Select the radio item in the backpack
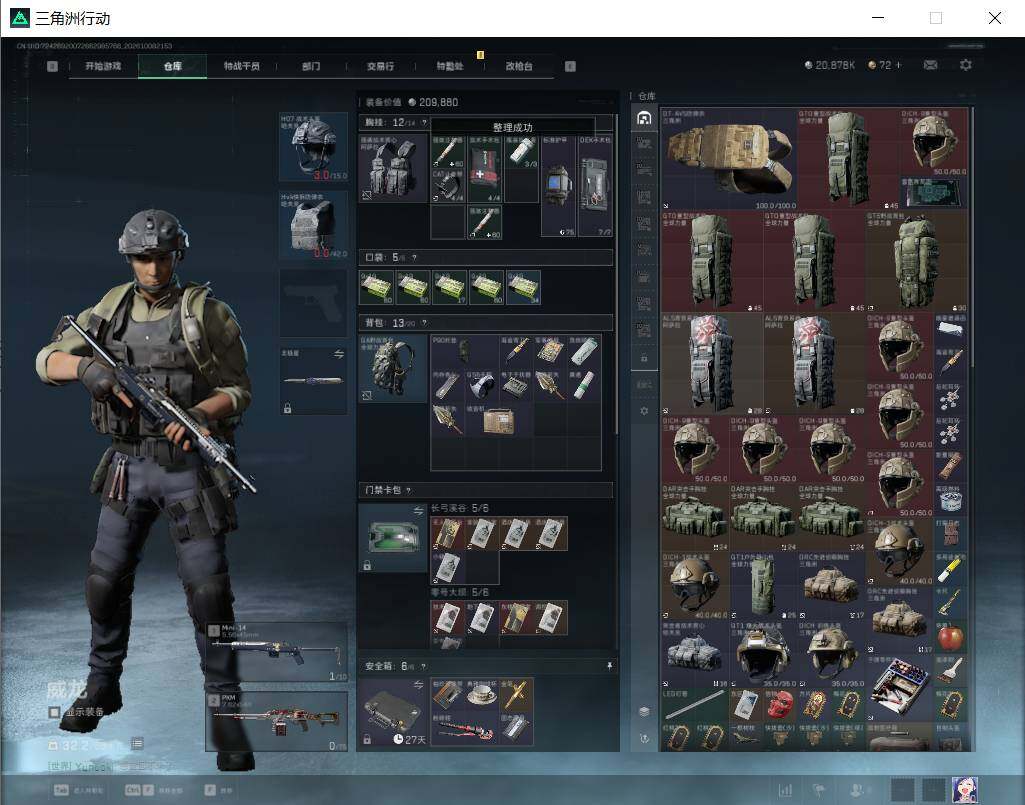Image resolution: width=1025 pixels, height=805 pixels. pyautogui.click(x=498, y=420)
